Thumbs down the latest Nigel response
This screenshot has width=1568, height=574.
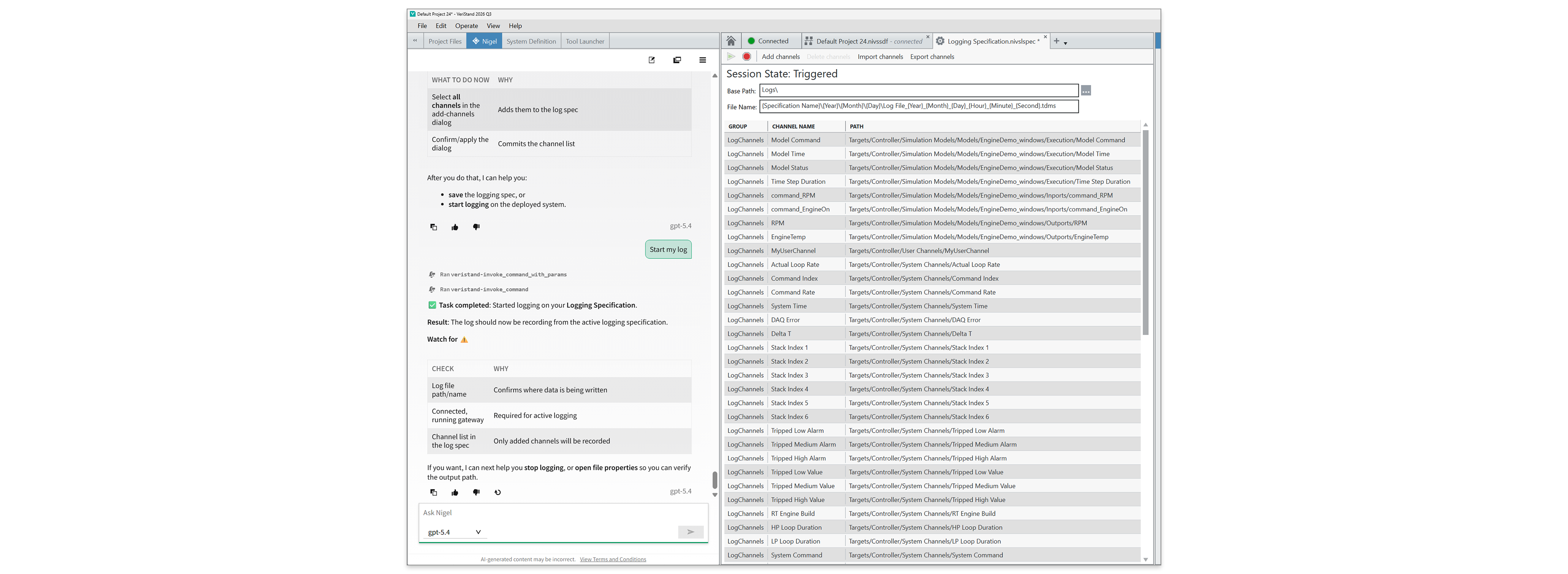pyautogui.click(x=476, y=492)
